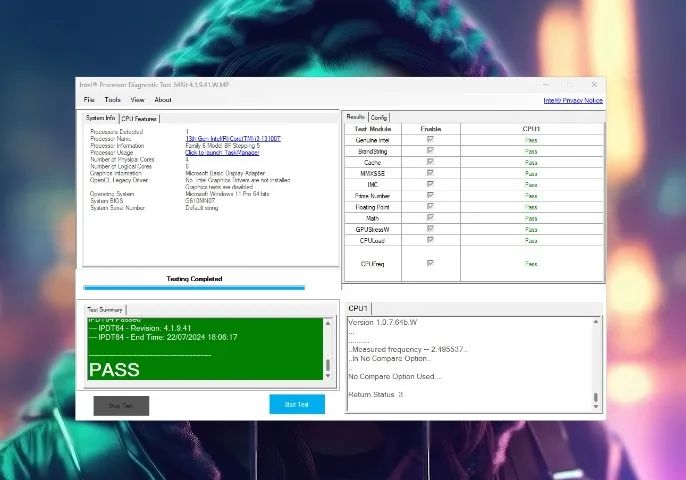The width and height of the screenshot is (686, 480).
Task: Toggle the CPUFreq enable checkbox
Action: click(431, 263)
